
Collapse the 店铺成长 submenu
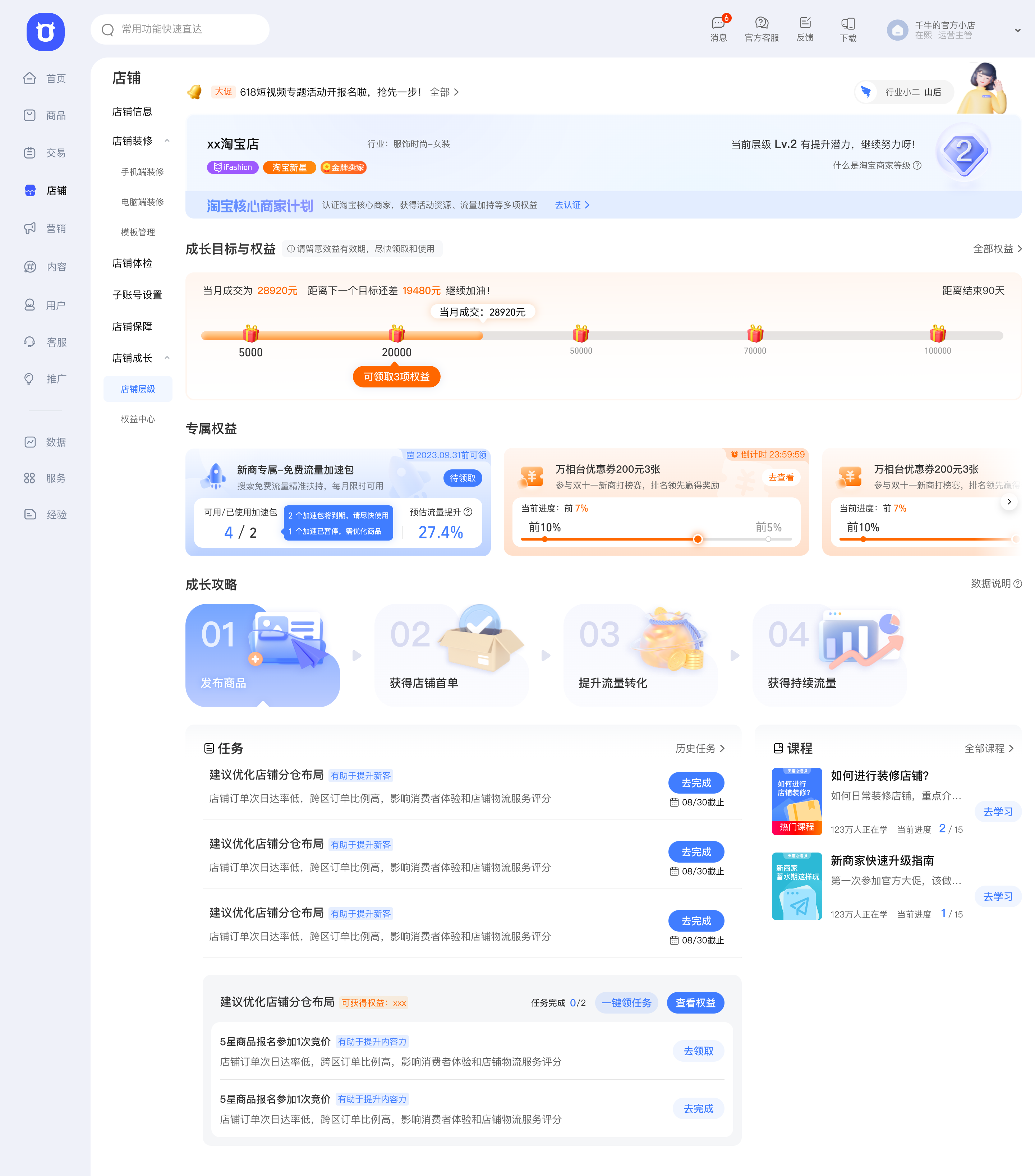pos(167,358)
